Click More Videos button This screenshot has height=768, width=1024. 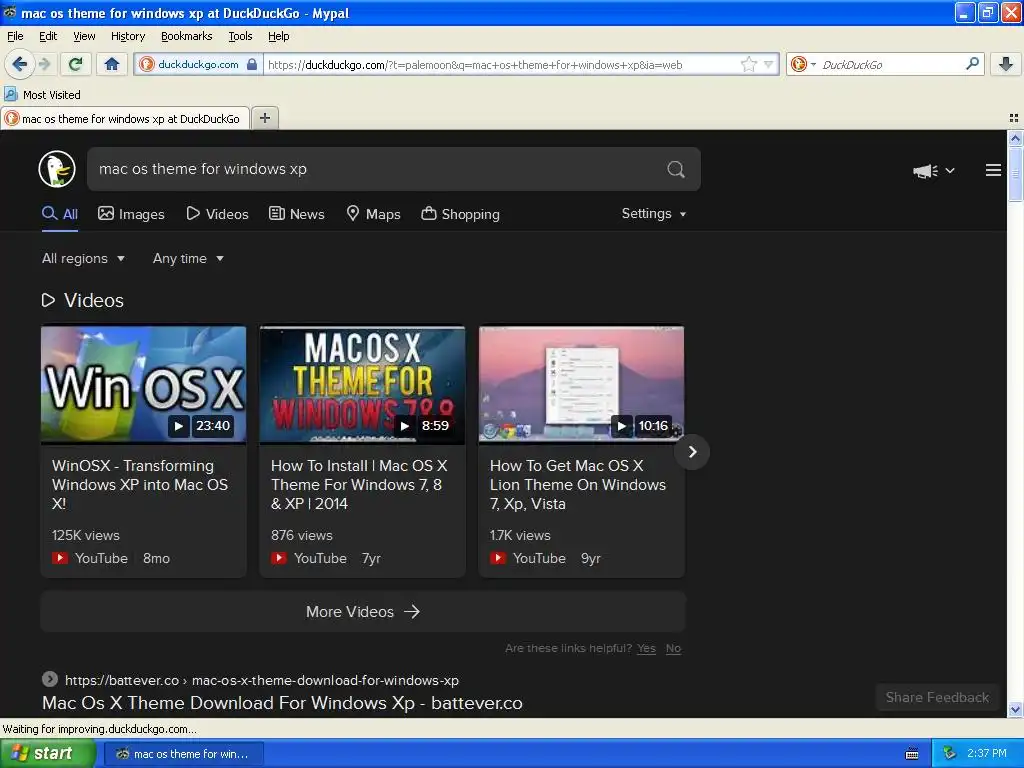(362, 612)
